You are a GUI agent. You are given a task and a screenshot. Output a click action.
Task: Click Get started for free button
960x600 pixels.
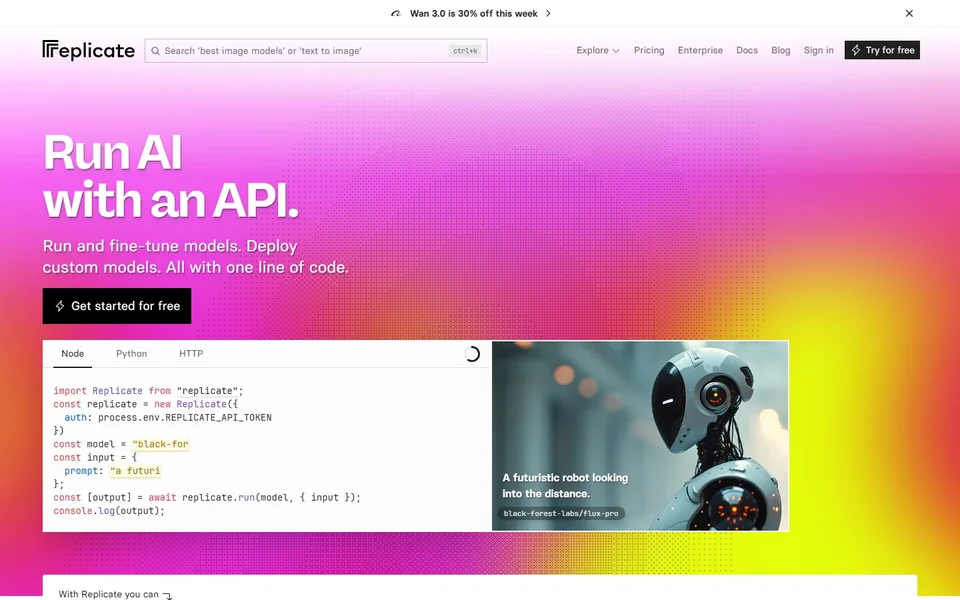[117, 306]
